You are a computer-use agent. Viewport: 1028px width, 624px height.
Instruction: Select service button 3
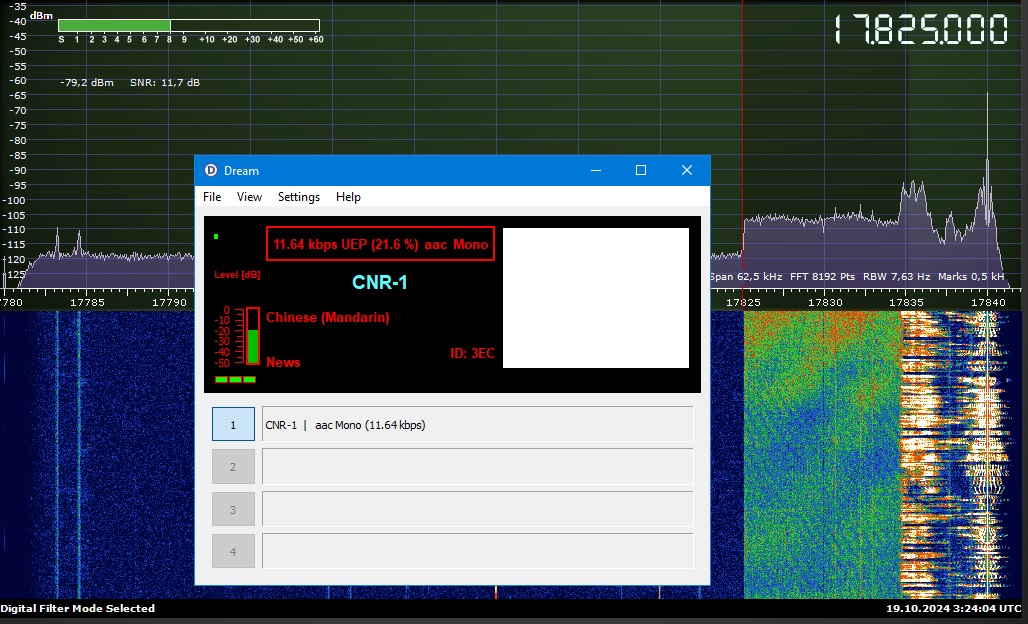tap(233, 509)
